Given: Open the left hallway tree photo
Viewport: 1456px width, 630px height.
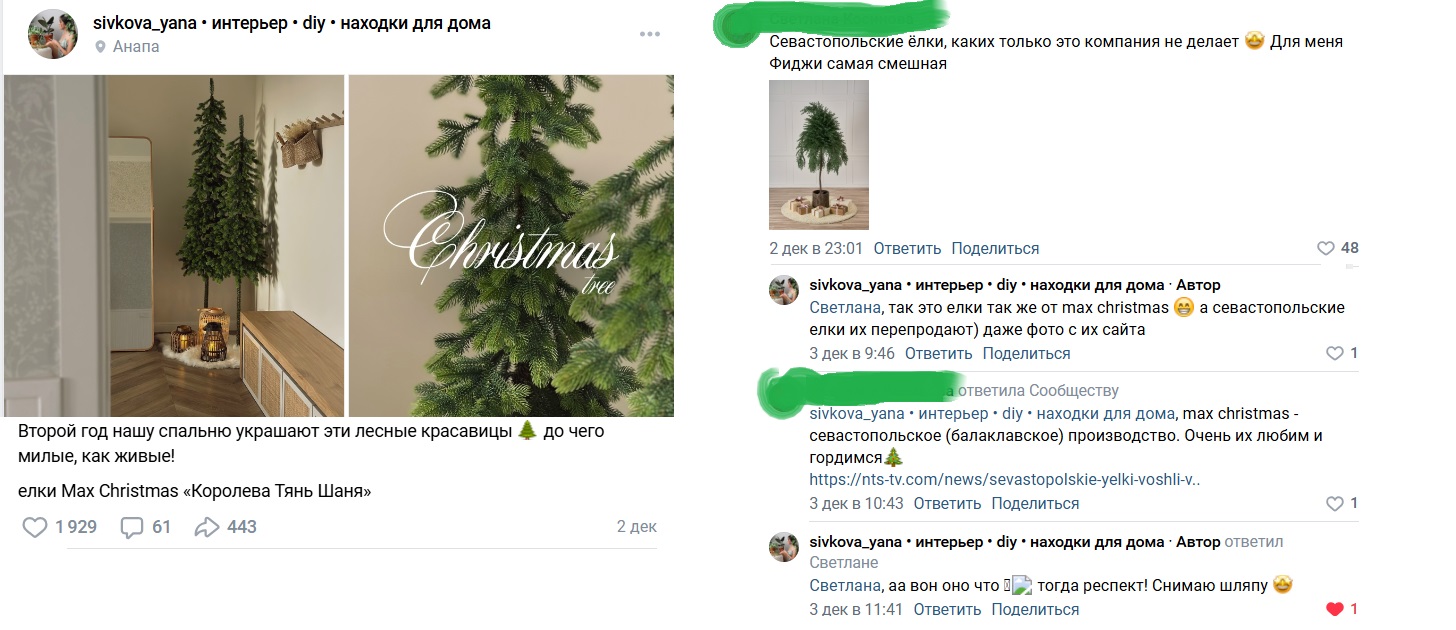Looking at the screenshot, I should tap(174, 245).
